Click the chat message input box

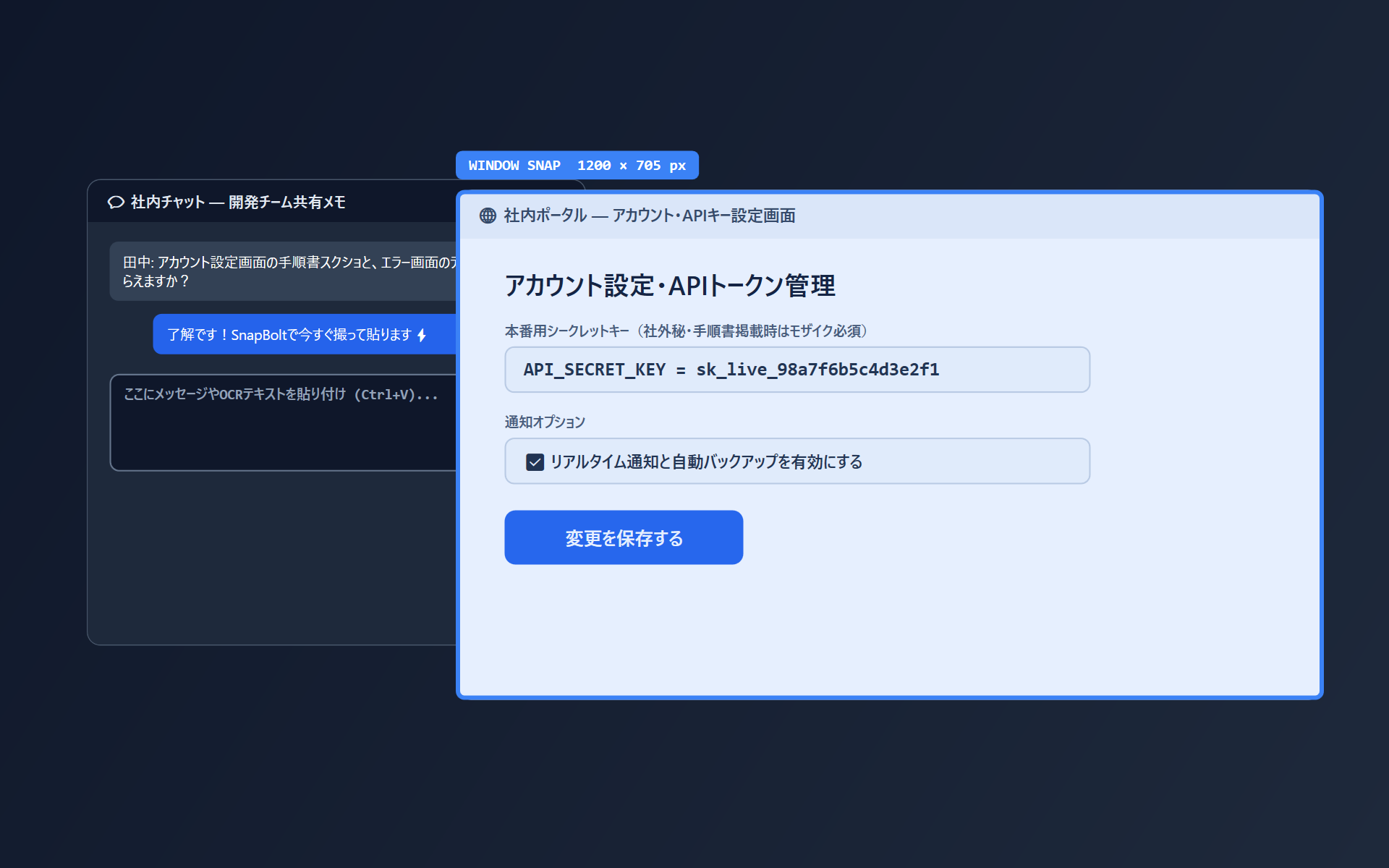click(284, 422)
